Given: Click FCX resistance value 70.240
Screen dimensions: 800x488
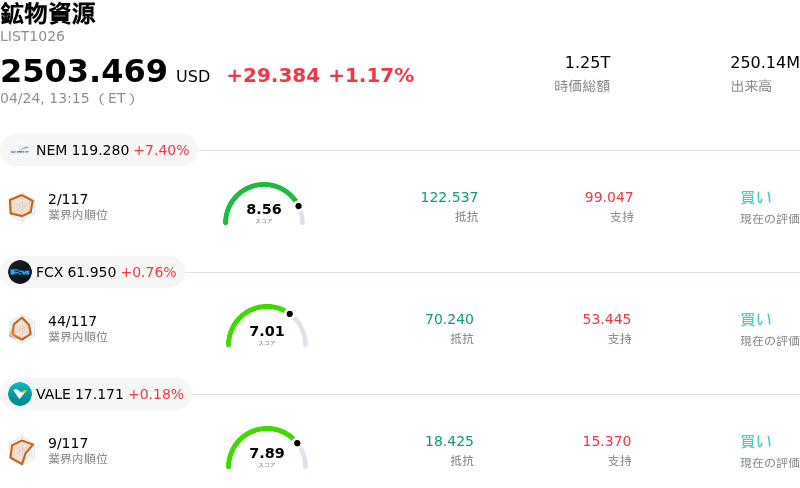Looking at the screenshot, I should [x=449, y=319].
